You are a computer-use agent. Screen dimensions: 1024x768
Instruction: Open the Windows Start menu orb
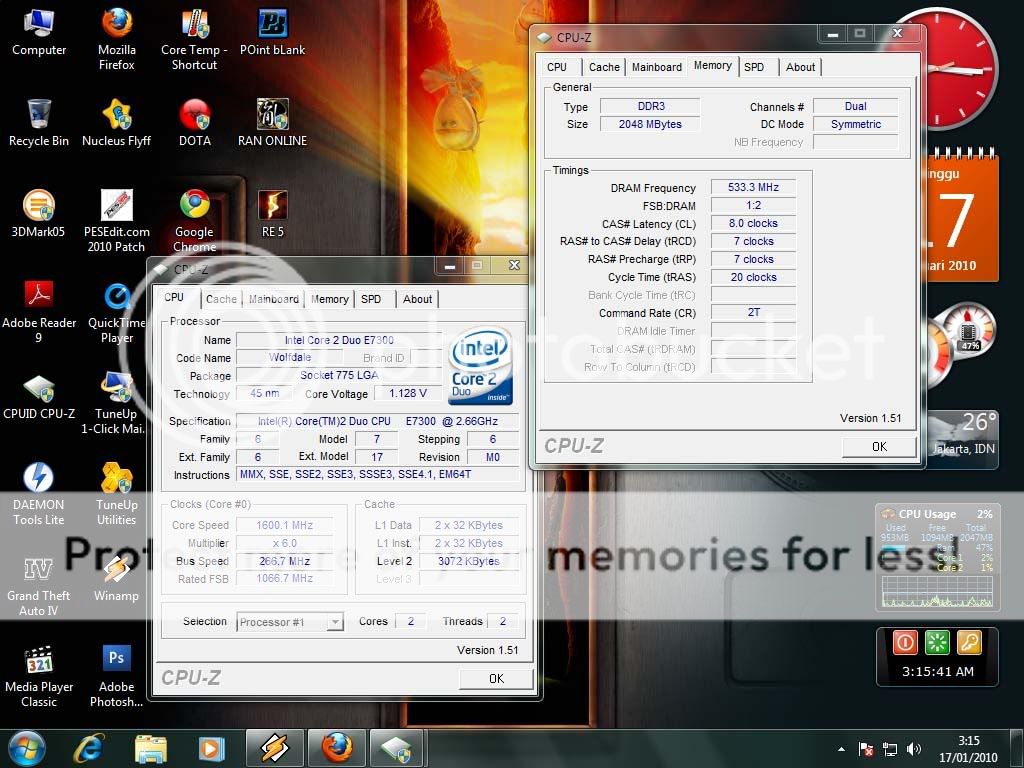coord(26,748)
